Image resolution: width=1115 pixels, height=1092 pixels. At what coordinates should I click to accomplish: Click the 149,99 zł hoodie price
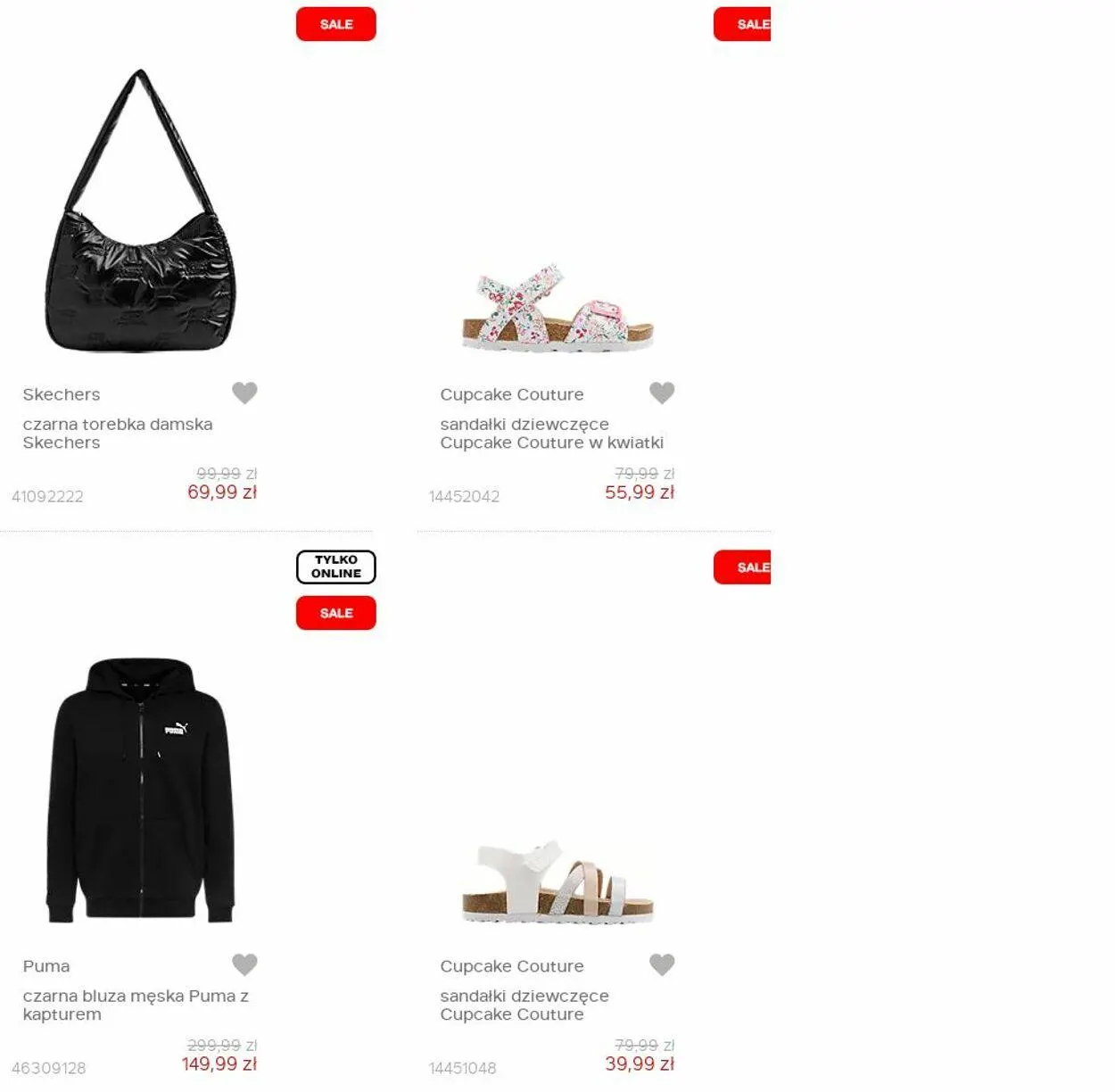coord(219,1064)
